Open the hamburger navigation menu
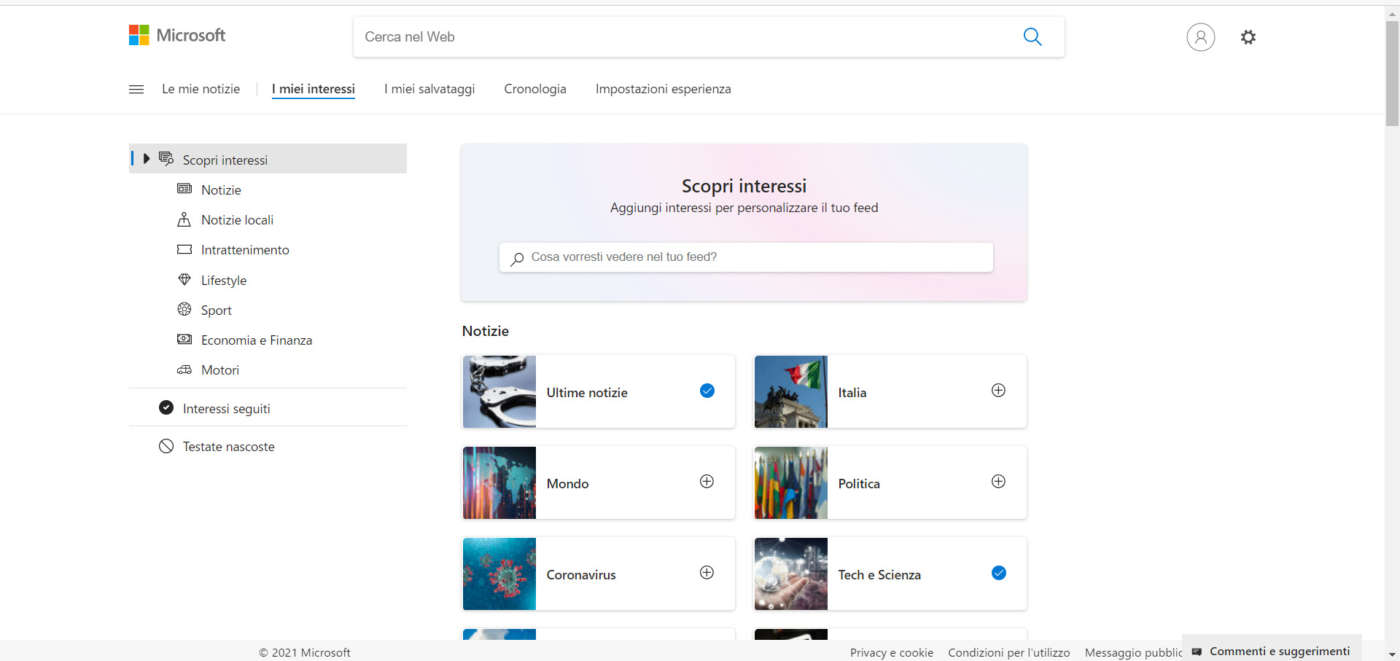This screenshot has height=661, width=1400. (137, 89)
